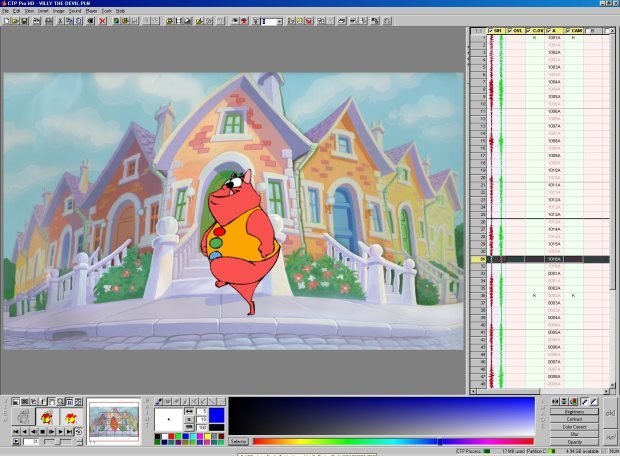Select the pencil sketch layer thumbnail
Image resolution: width=620 pixels, height=456 pixels.
(23, 416)
